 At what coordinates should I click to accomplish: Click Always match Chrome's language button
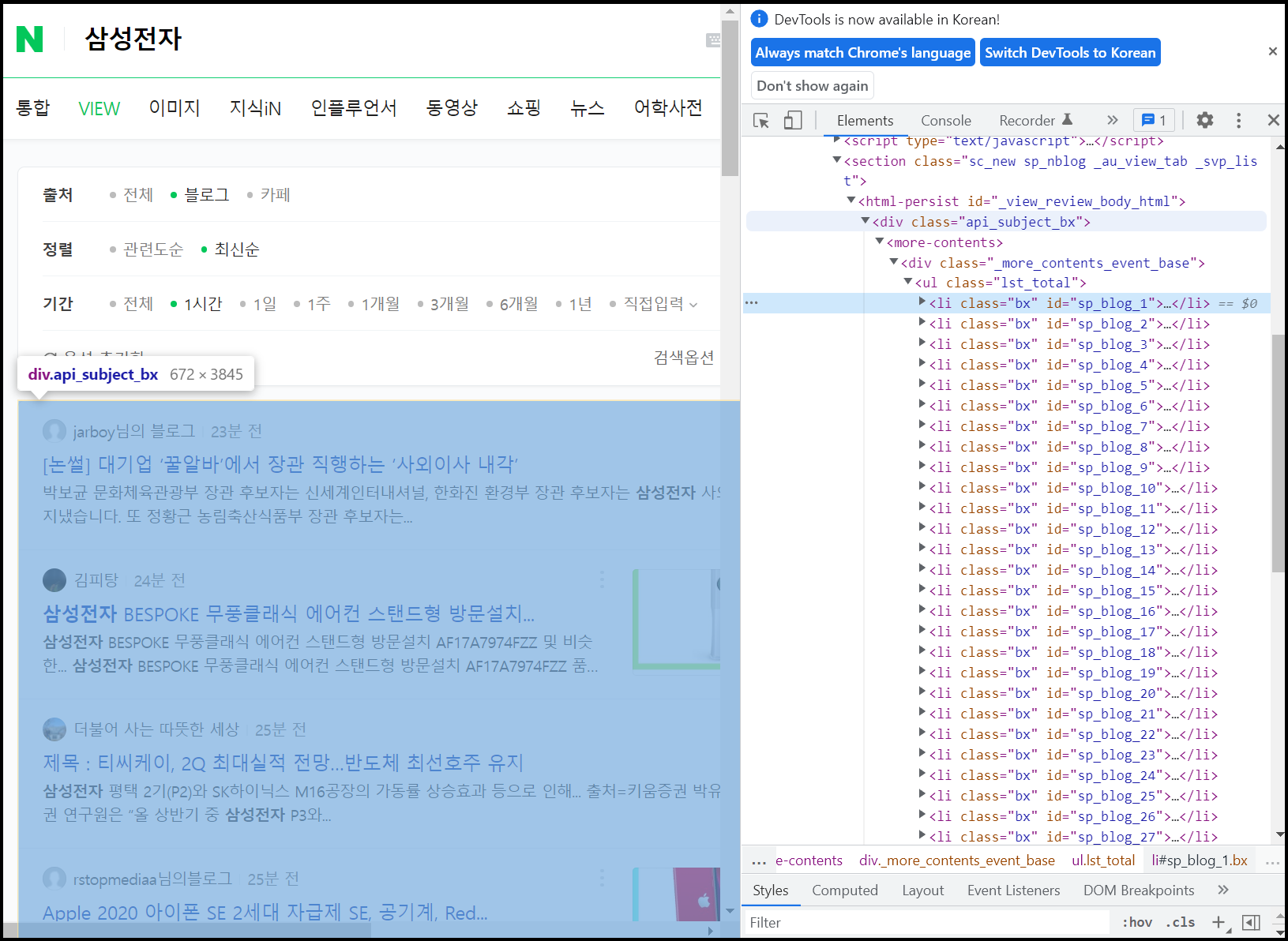pyautogui.click(x=862, y=52)
